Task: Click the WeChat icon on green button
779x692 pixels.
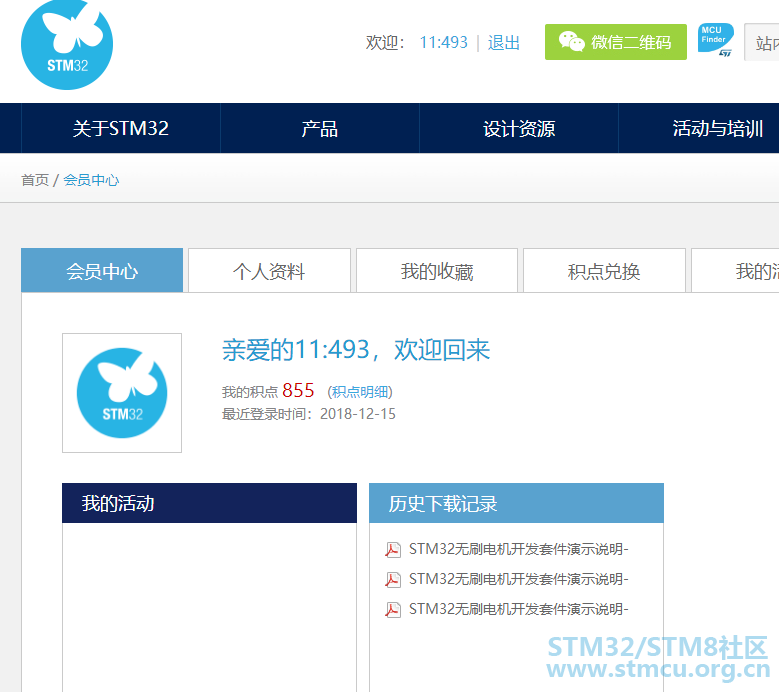Action: (x=571, y=42)
